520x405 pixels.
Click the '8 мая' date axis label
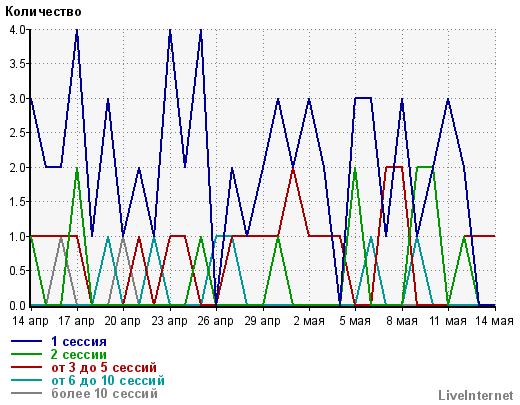pos(402,321)
